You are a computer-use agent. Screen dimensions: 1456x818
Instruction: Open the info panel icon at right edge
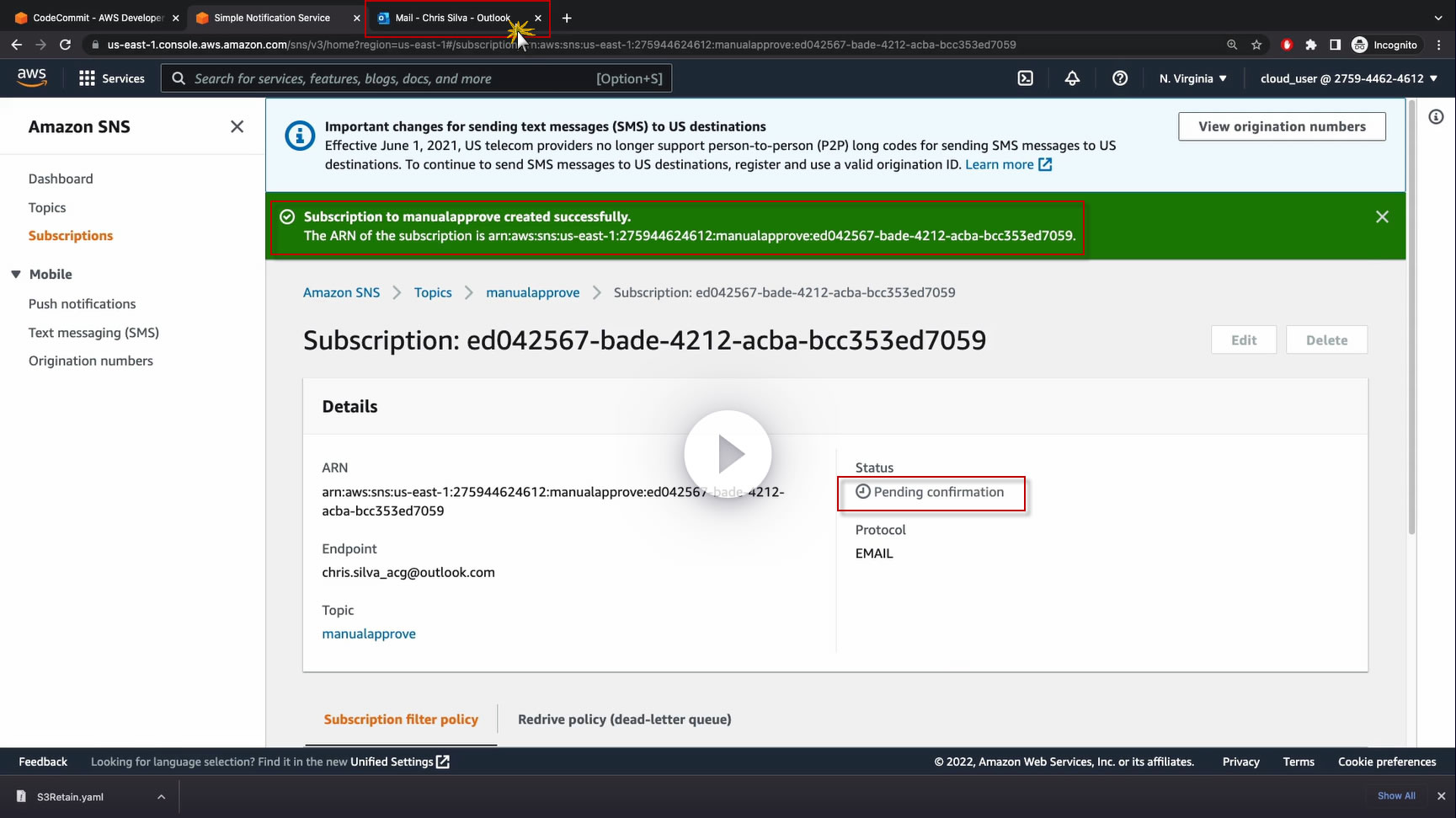coord(1436,117)
